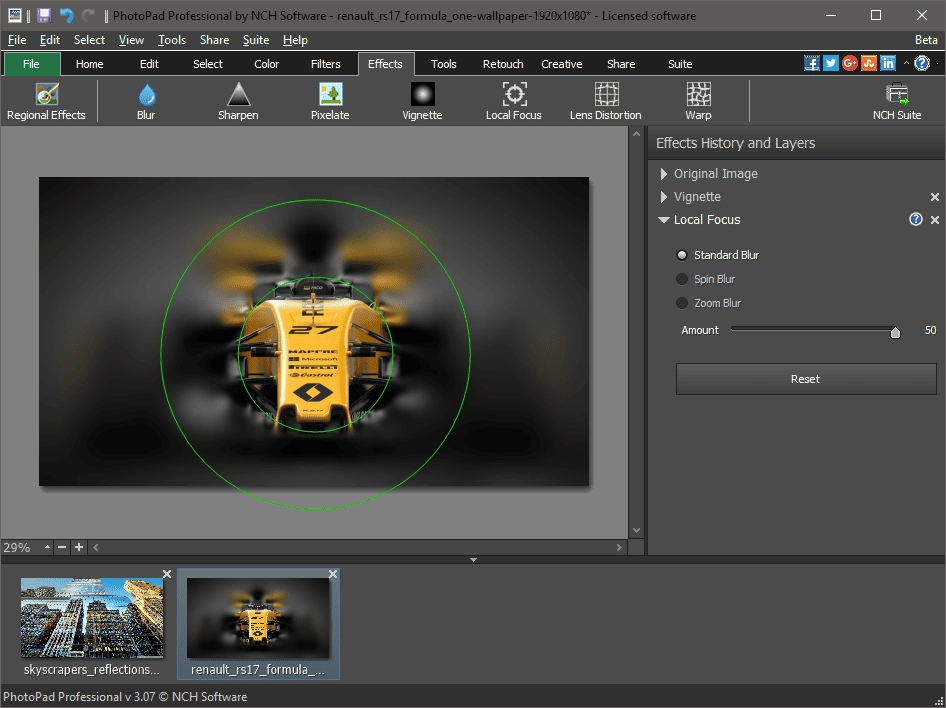
Task: Click the StumbleUpon share icon
Action: [x=869, y=63]
